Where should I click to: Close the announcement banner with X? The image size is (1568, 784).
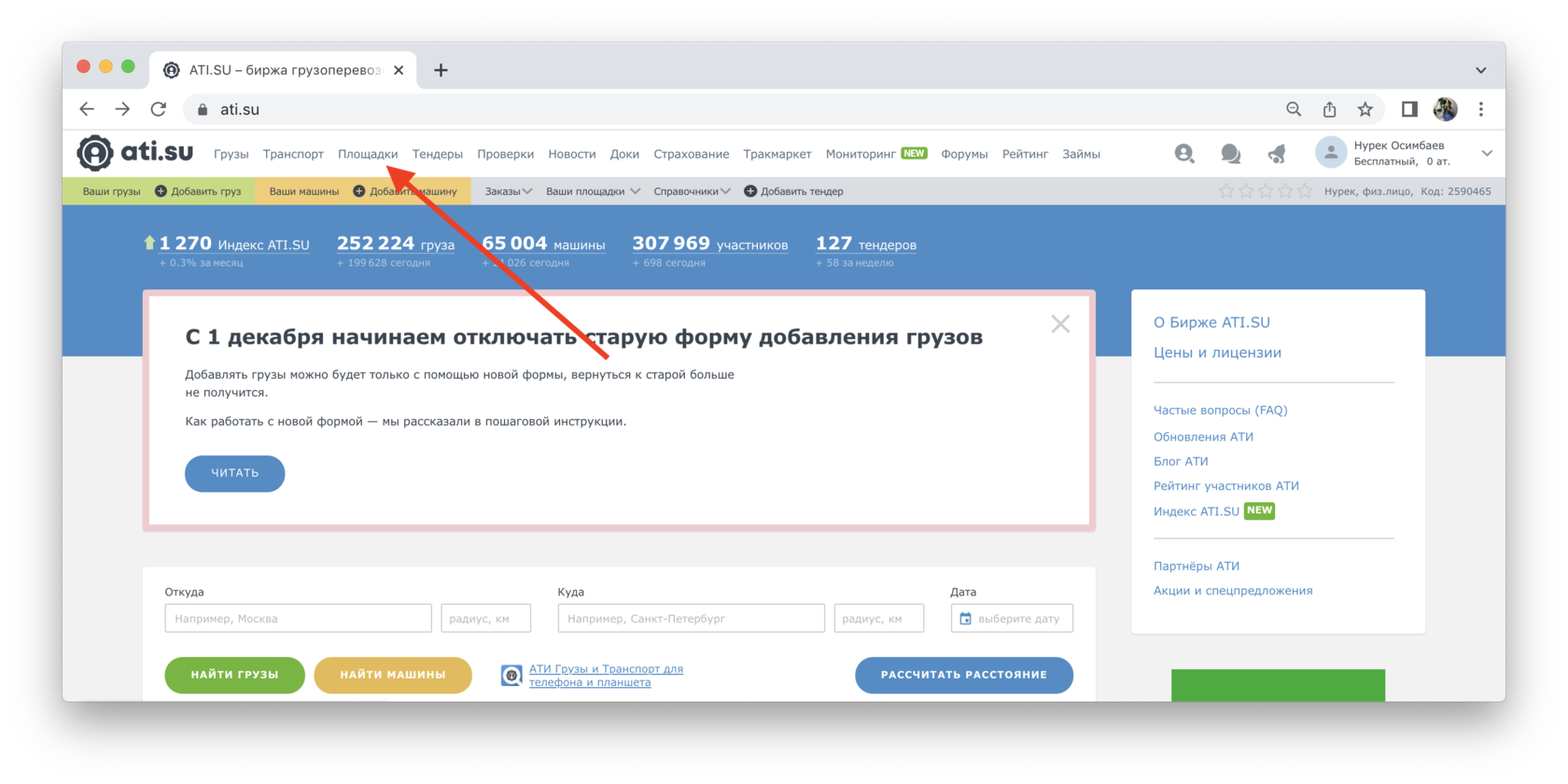coord(1060,324)
